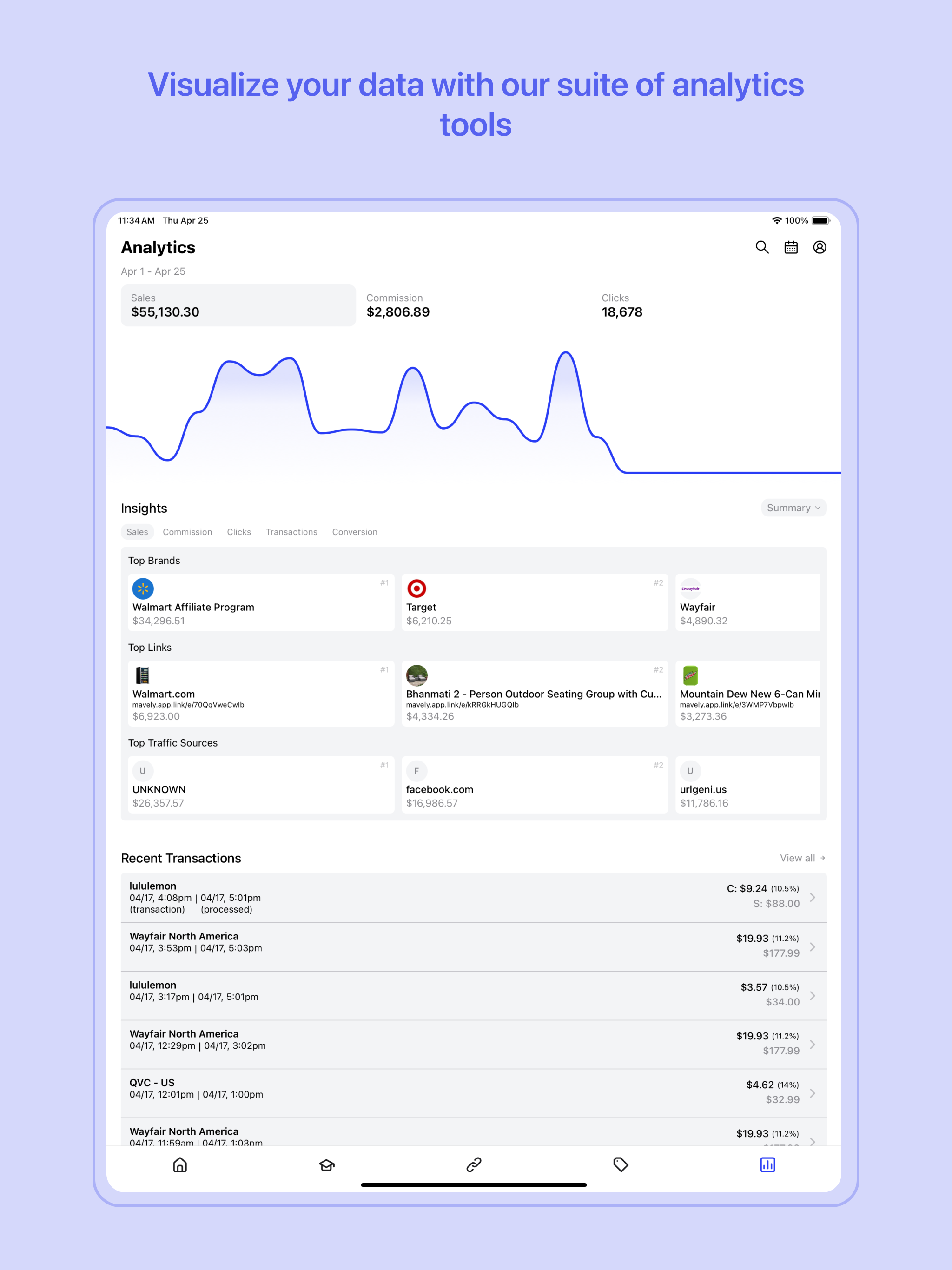Open the Wayfair top brand card
Screen dimensions: 952x1270
tap(747, 602)
